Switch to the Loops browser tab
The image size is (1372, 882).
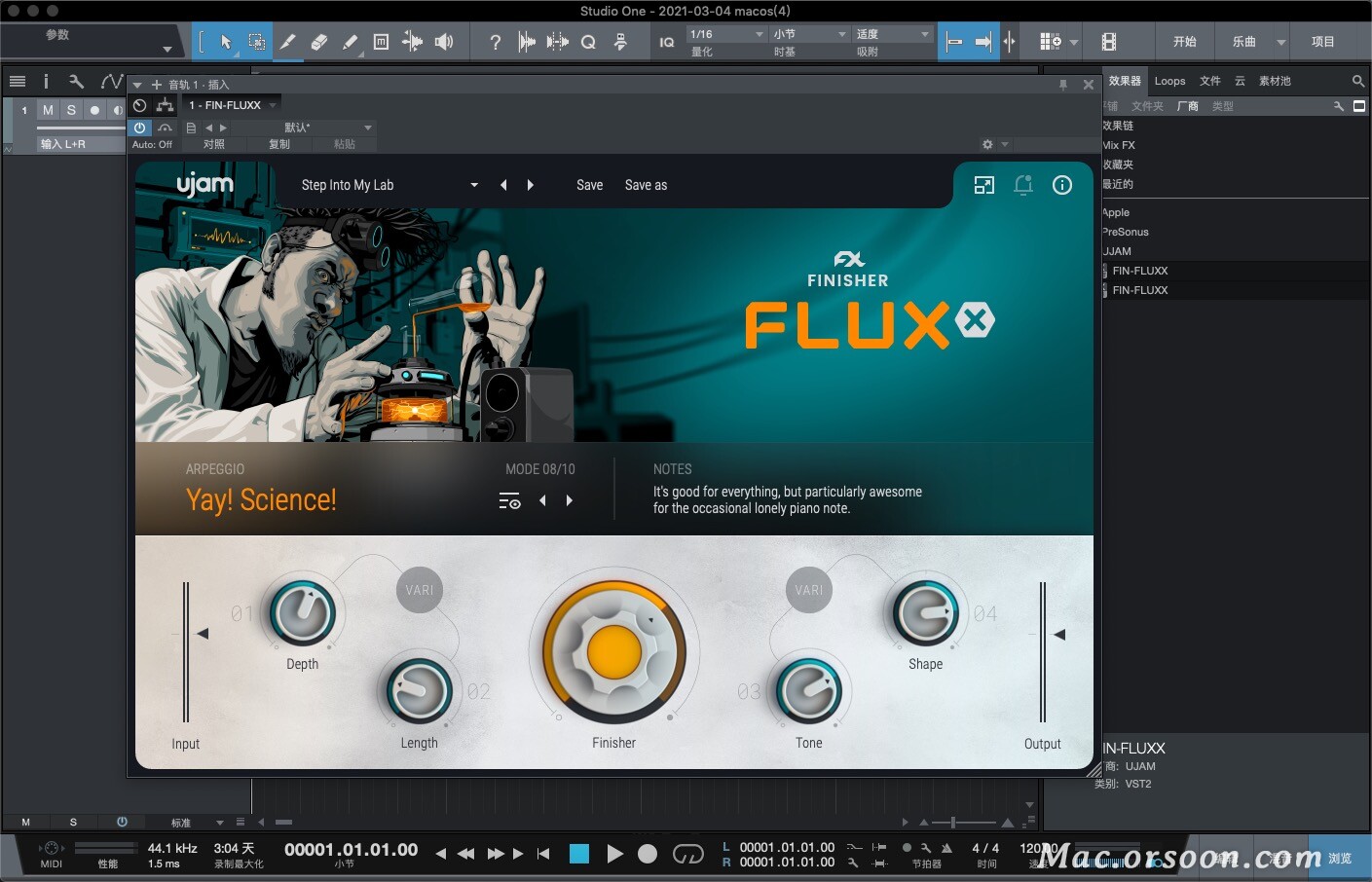coord(1169,81)
